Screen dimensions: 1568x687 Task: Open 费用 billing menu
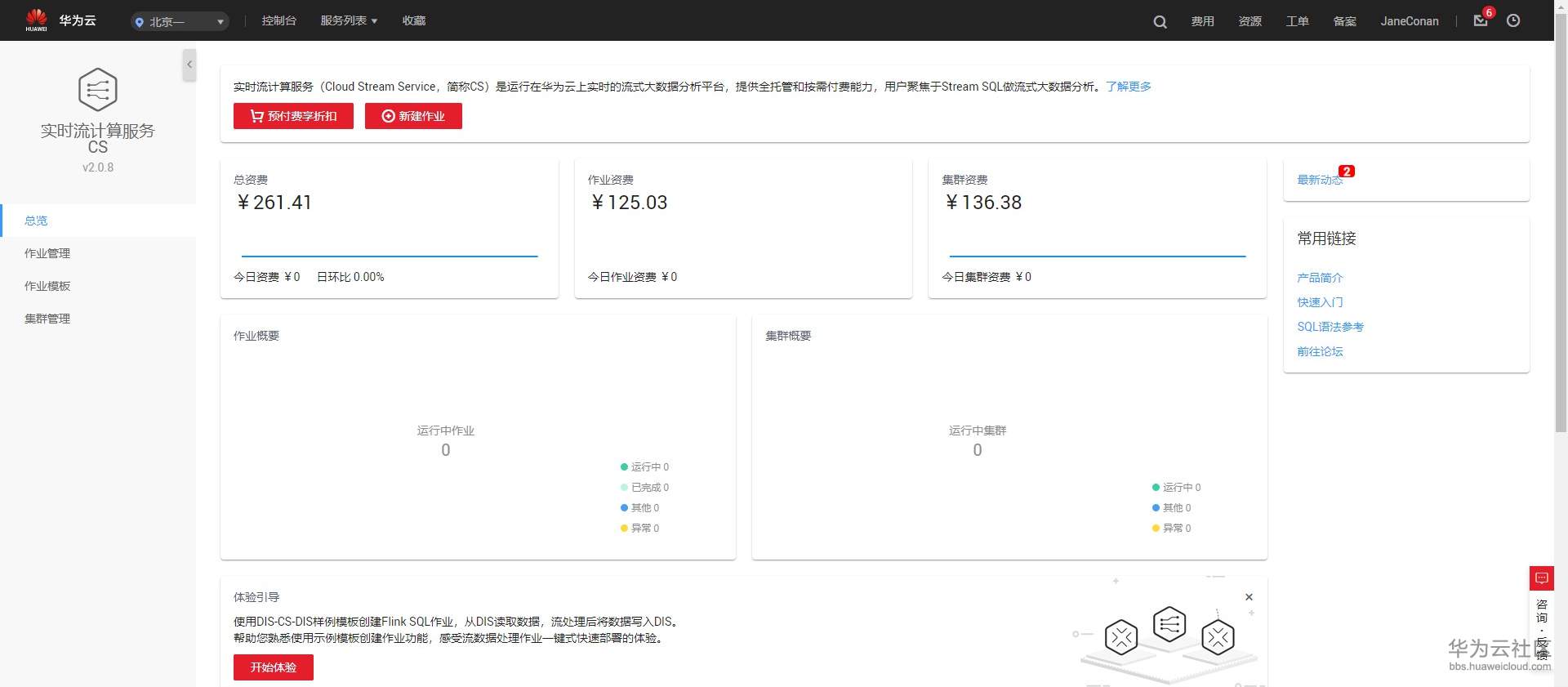[1203, 21]
